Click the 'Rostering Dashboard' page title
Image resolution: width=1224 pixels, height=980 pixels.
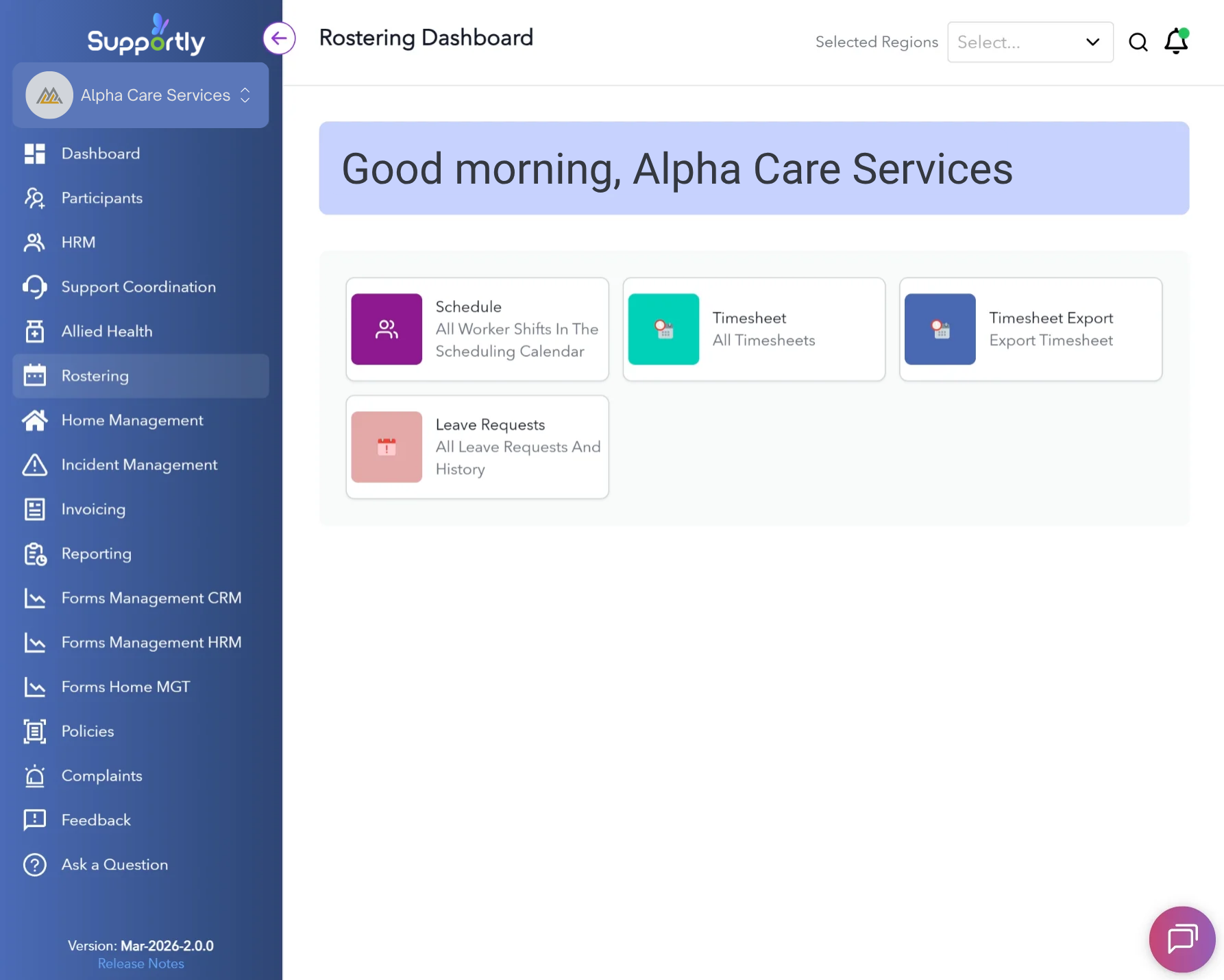coord(426,38)
